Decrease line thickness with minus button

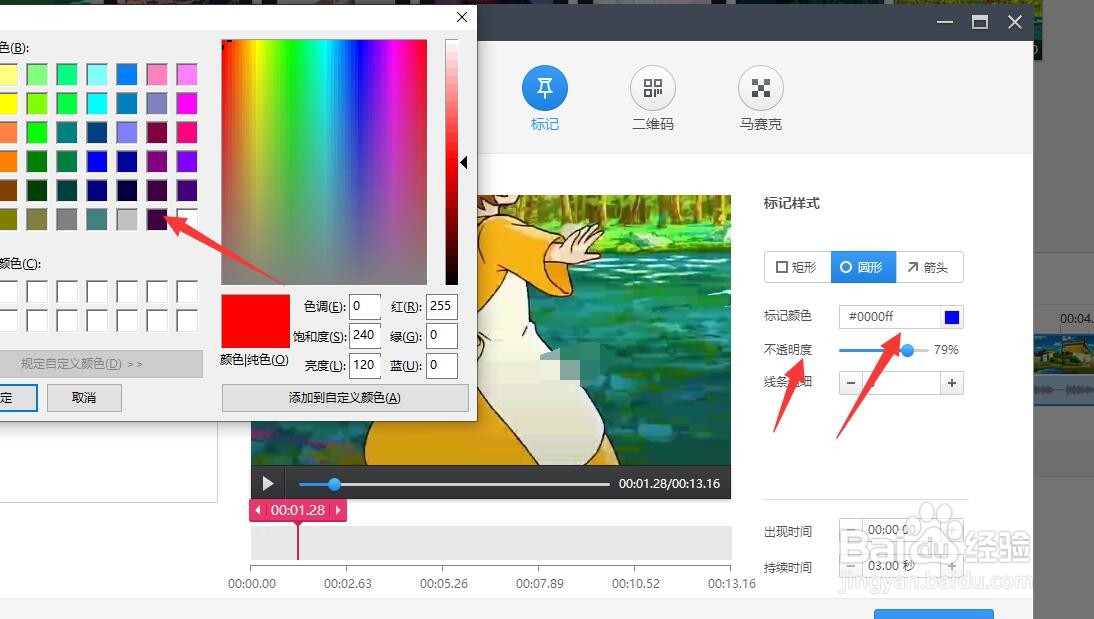coord(851,383)
